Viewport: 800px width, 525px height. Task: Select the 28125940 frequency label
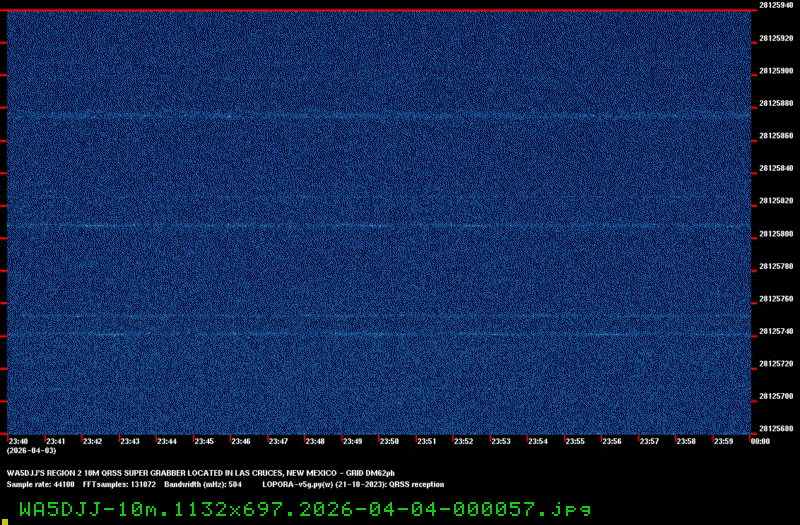[x=776, y=6]
